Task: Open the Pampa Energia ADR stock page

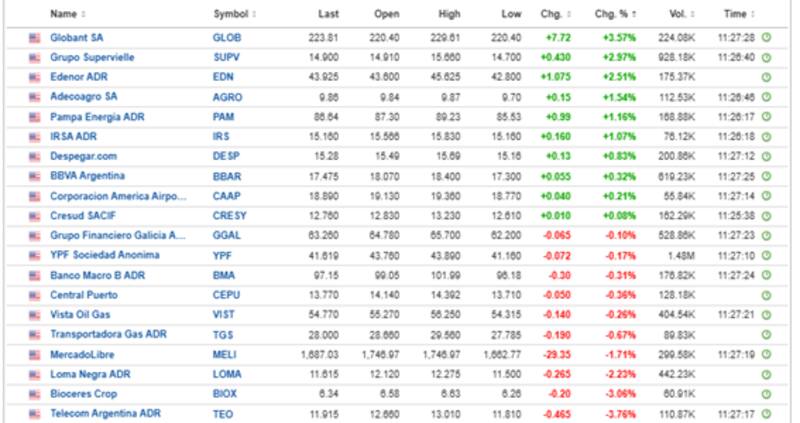Action: click(96, 117)
